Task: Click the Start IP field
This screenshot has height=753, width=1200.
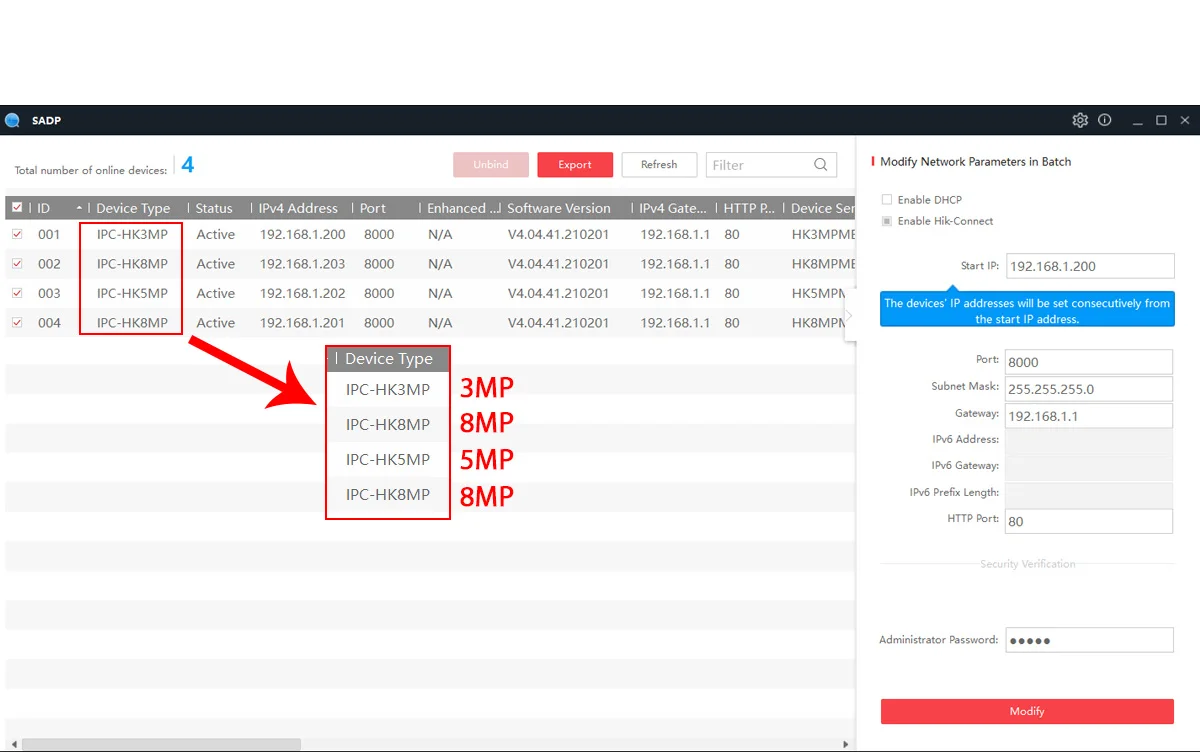Action: 1090,266
